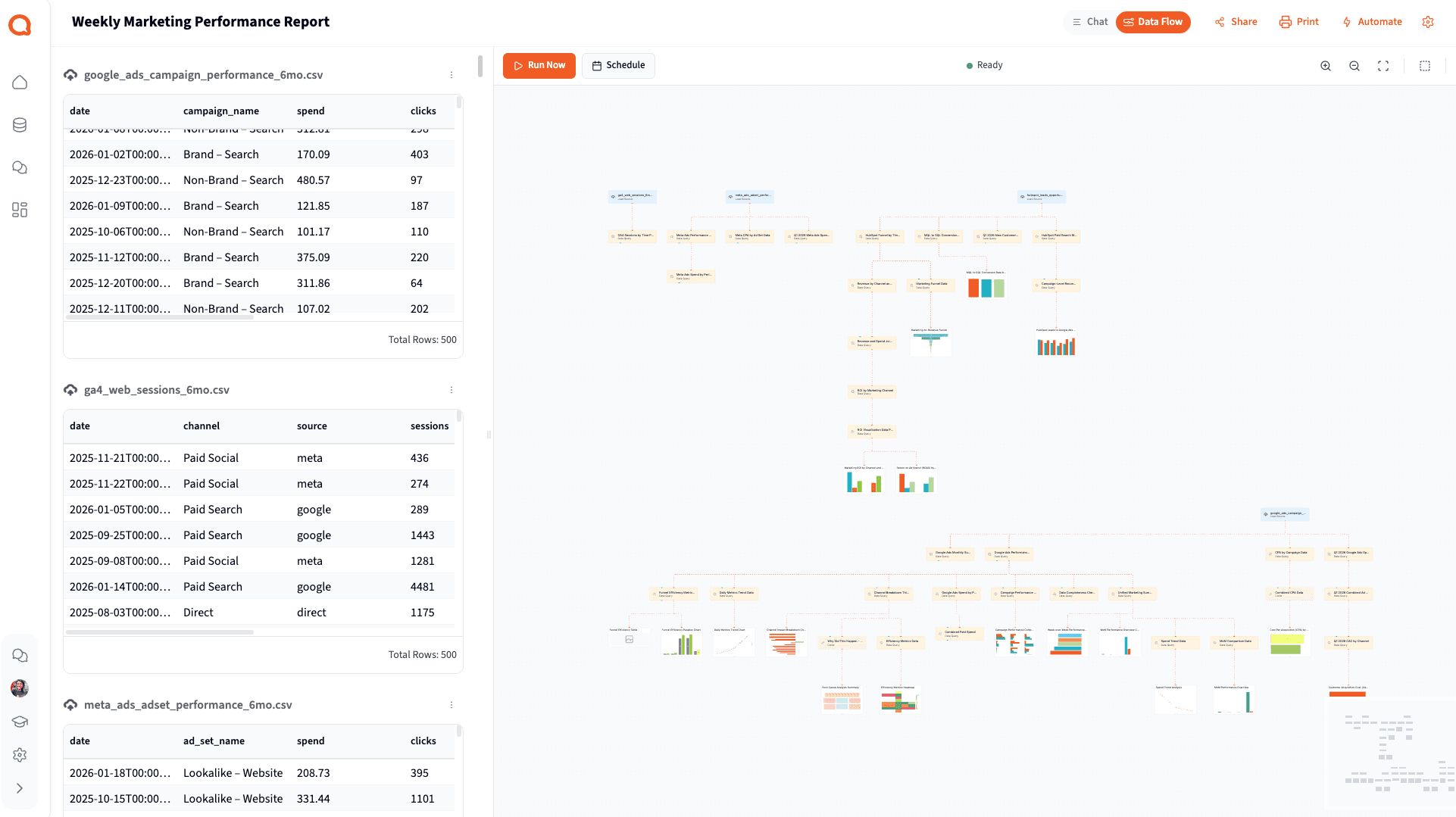This screenshot has height=817, width=1456.
Task: Click the Run Now button
Action: click(539, 66)
